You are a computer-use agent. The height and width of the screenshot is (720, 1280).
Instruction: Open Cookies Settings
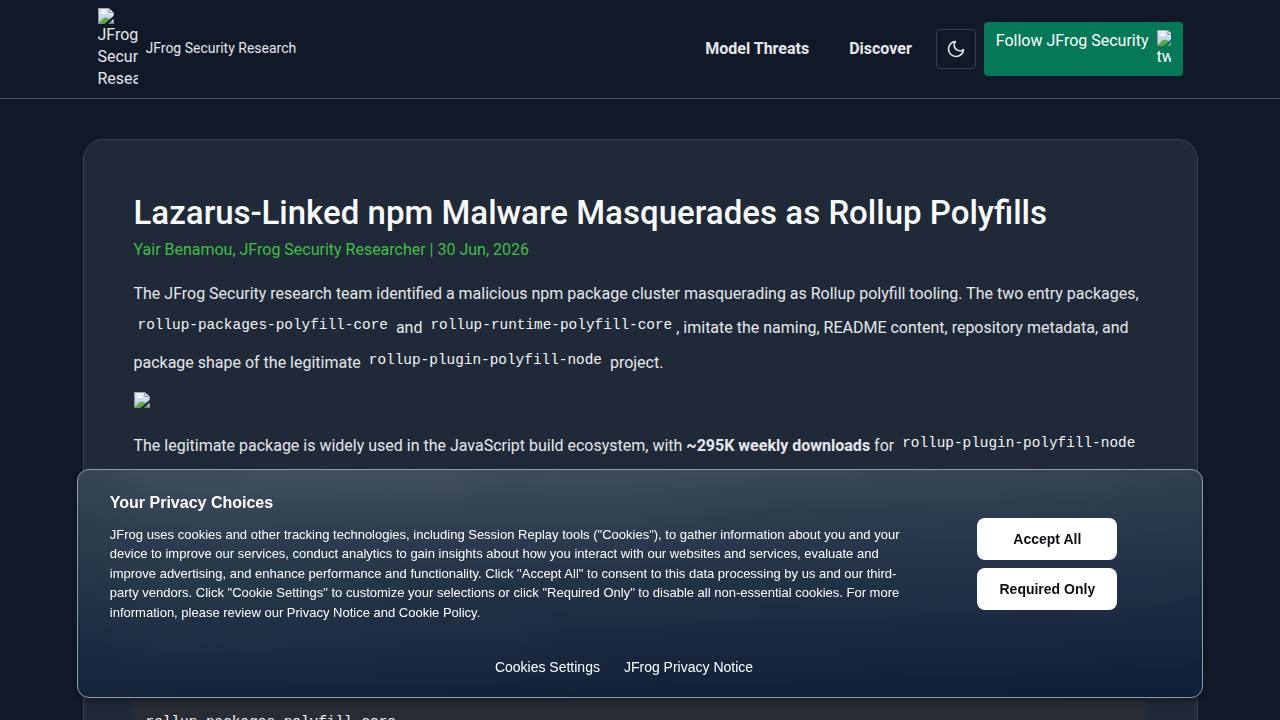pos(547,667)
